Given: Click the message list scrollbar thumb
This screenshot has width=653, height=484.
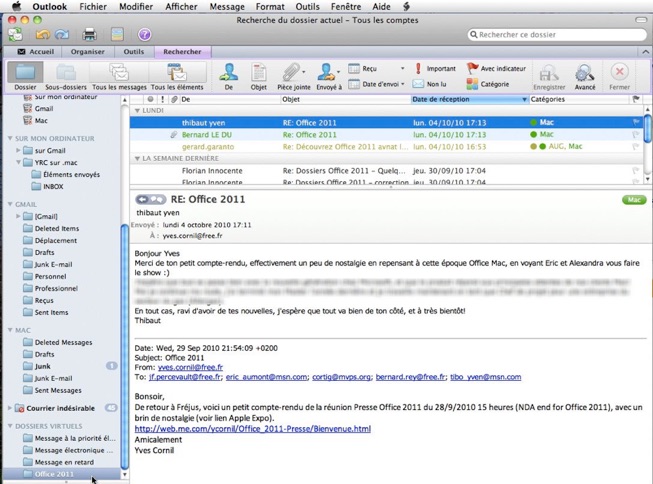Looking at the screenshot, I should (648, 129).
